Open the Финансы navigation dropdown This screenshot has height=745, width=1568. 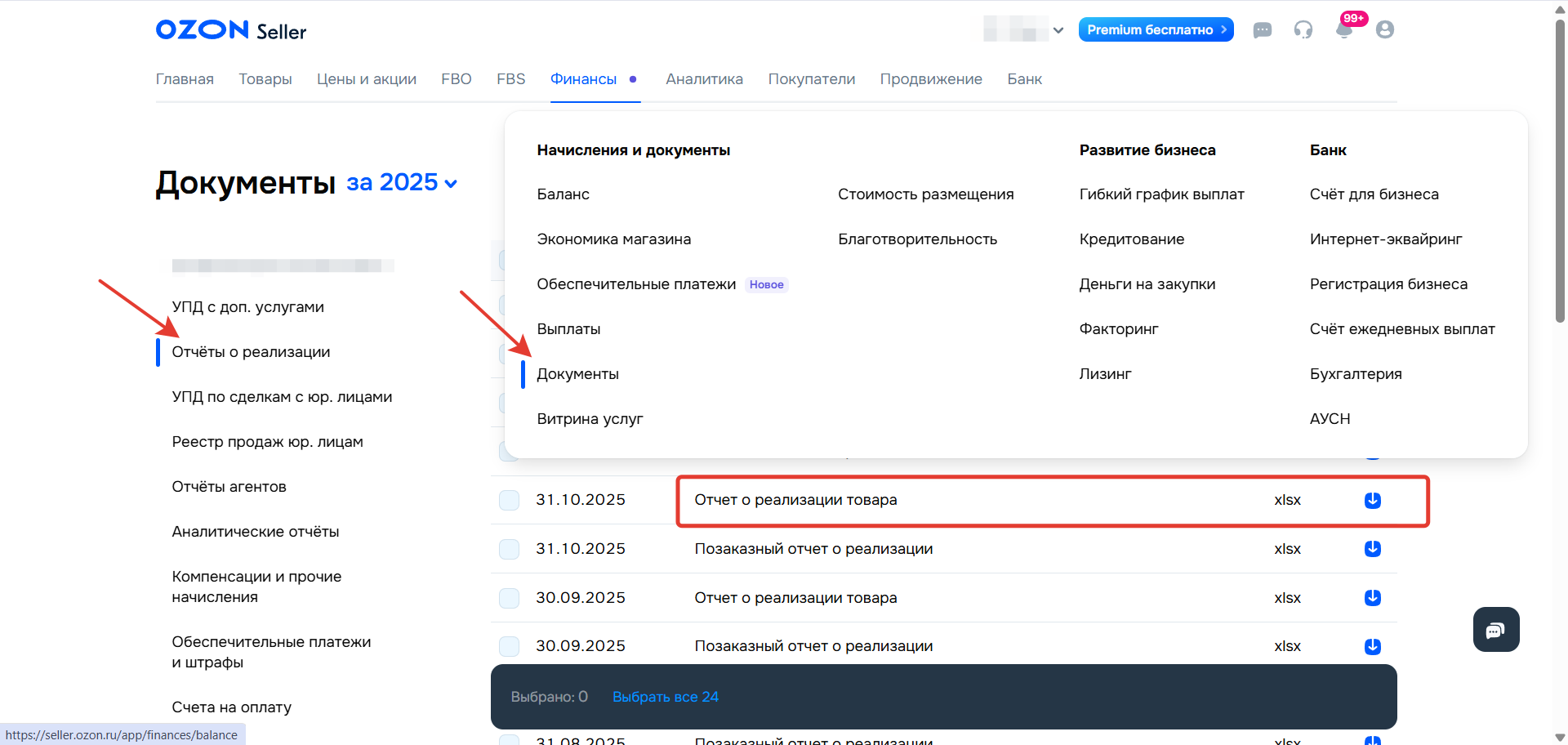[x=583, y=79]
